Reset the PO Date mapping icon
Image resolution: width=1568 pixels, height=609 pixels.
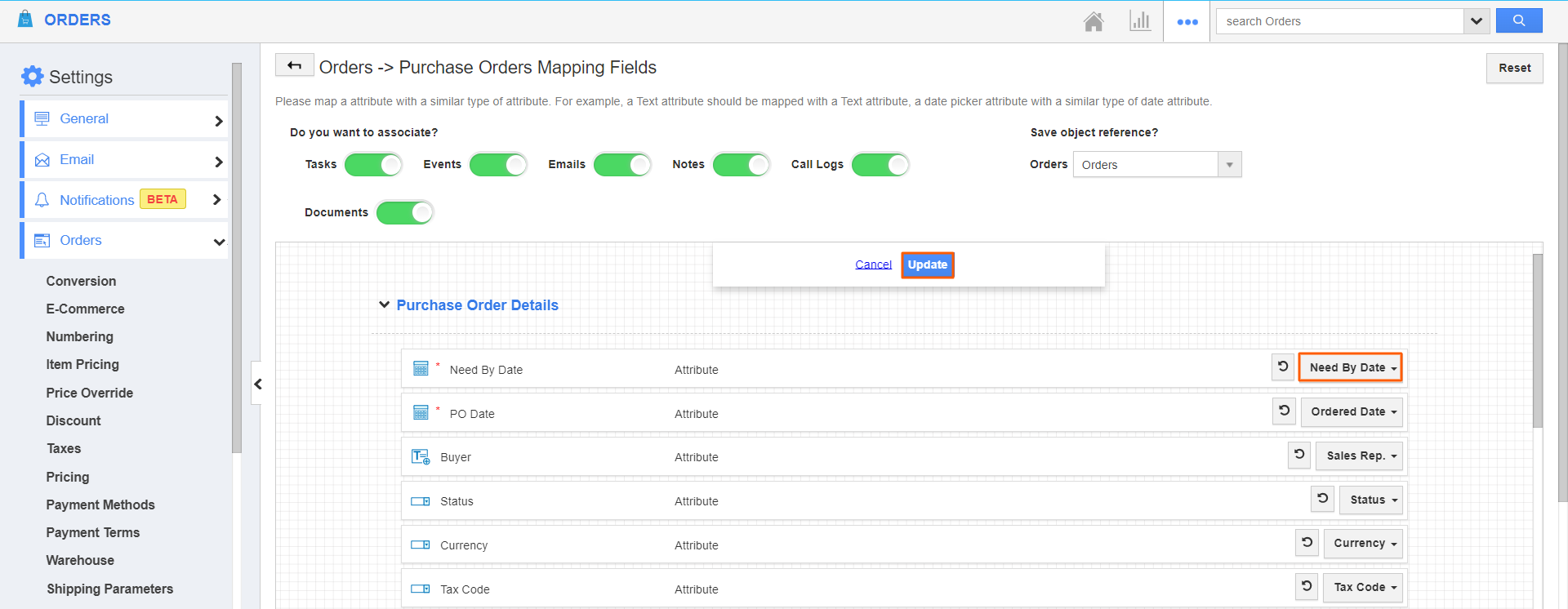click(x=1284, y=411)
